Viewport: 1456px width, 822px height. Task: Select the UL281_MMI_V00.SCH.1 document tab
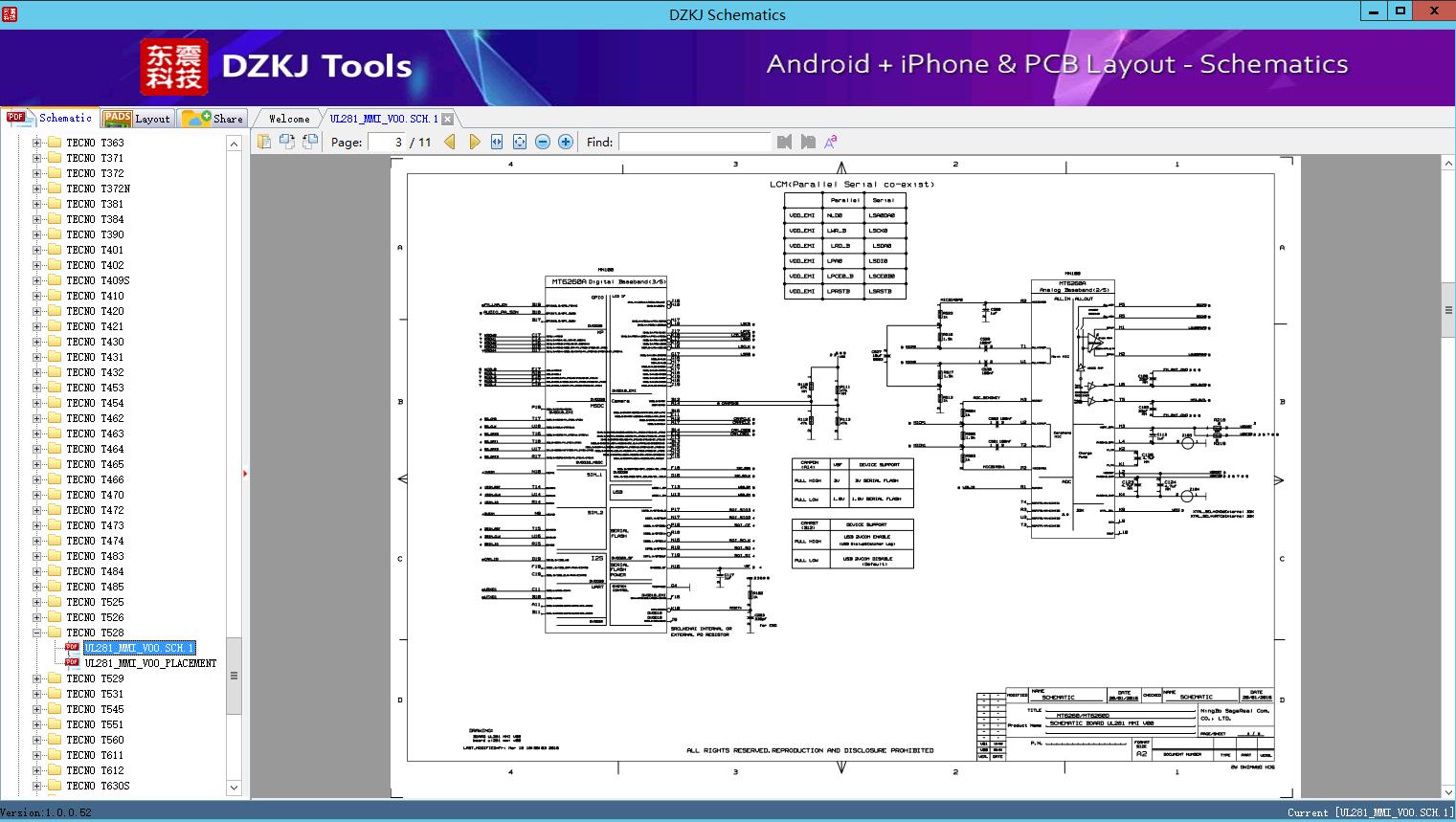384,119
